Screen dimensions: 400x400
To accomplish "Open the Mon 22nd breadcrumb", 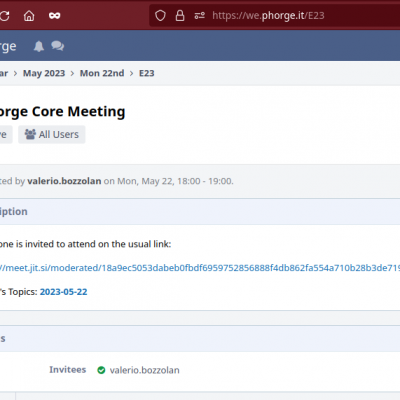I will tap(102, 73).
